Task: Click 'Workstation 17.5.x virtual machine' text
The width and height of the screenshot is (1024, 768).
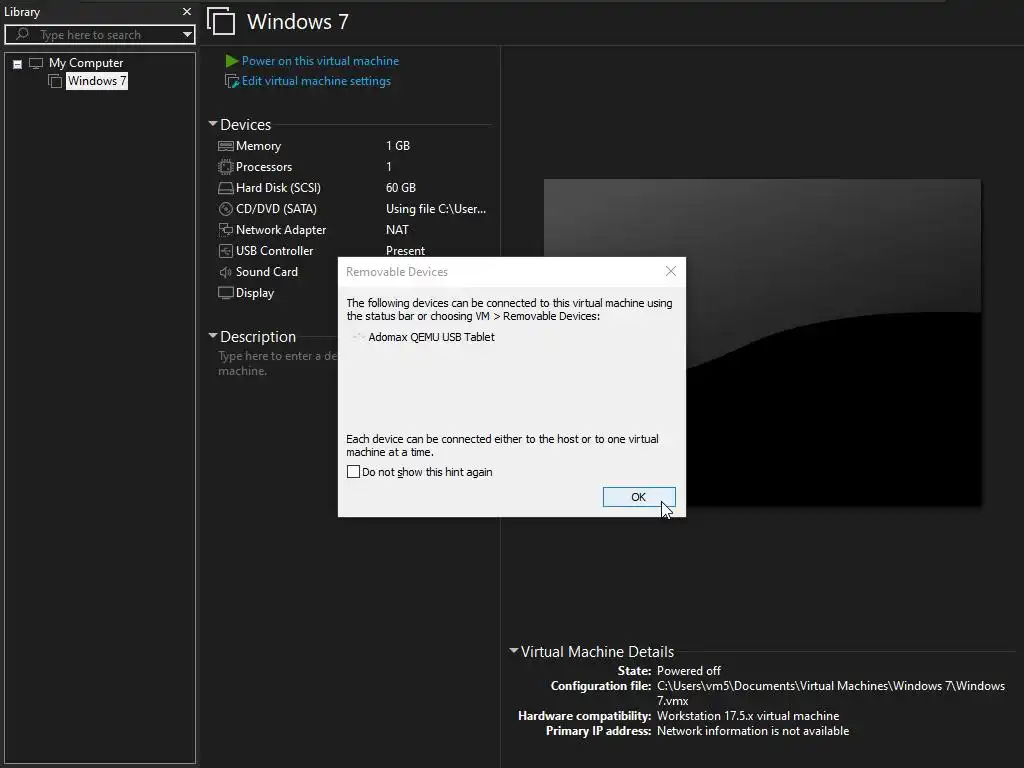Action: (748, 716)
